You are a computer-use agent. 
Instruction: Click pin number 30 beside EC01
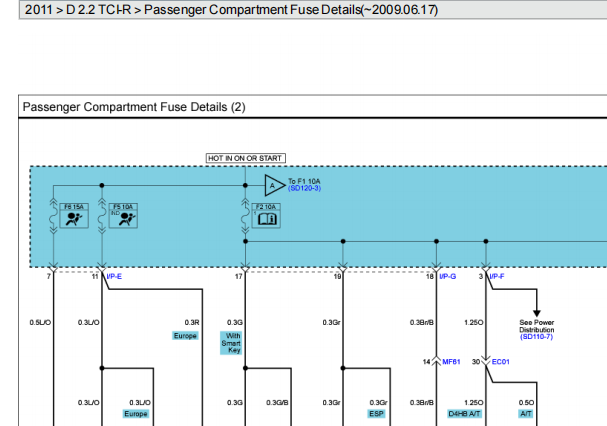coord(476,362)
